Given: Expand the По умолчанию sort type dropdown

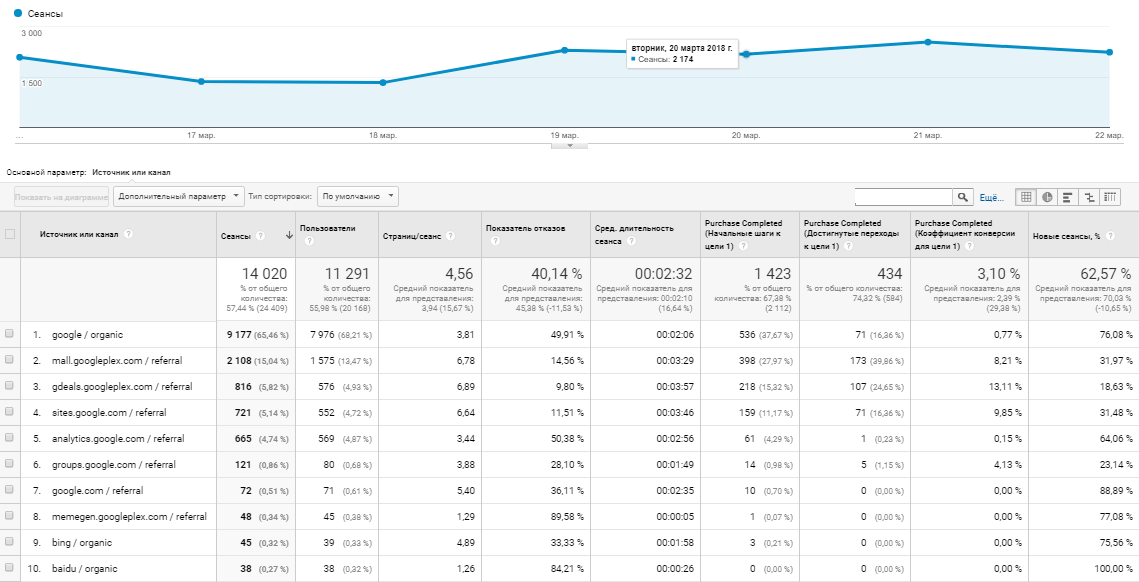Looking at the screenshot, I should [x=358, y=197].
